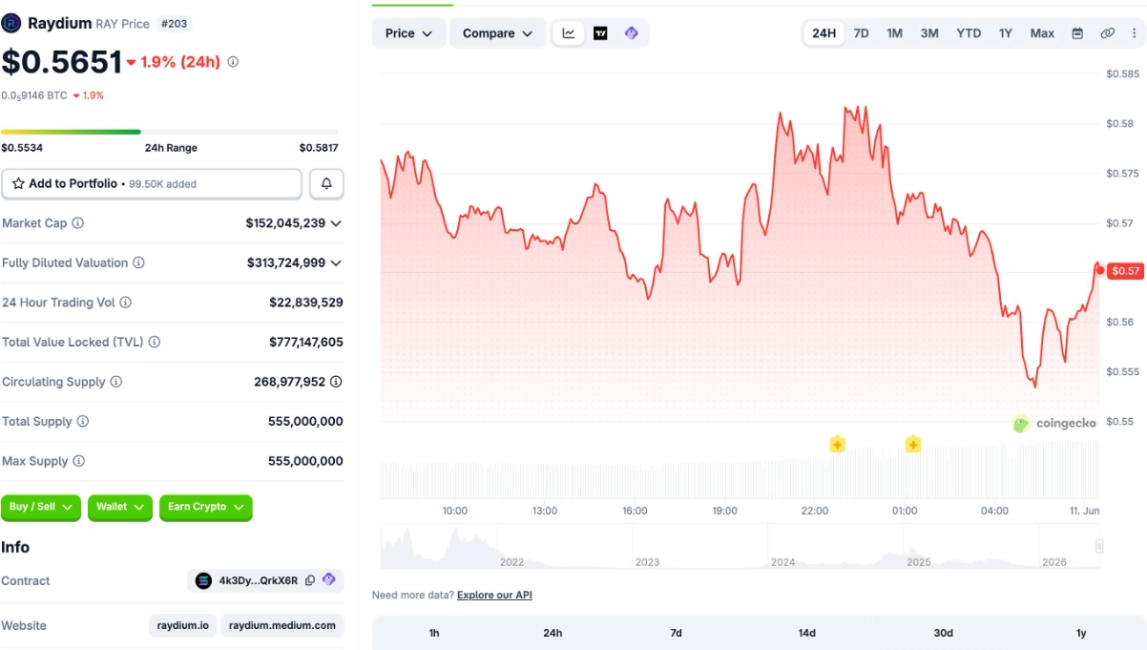This screenshot has height=650, width=1147.
Task: Open the Fully Diluted Valuation info icon
Action: pos(138,262)
